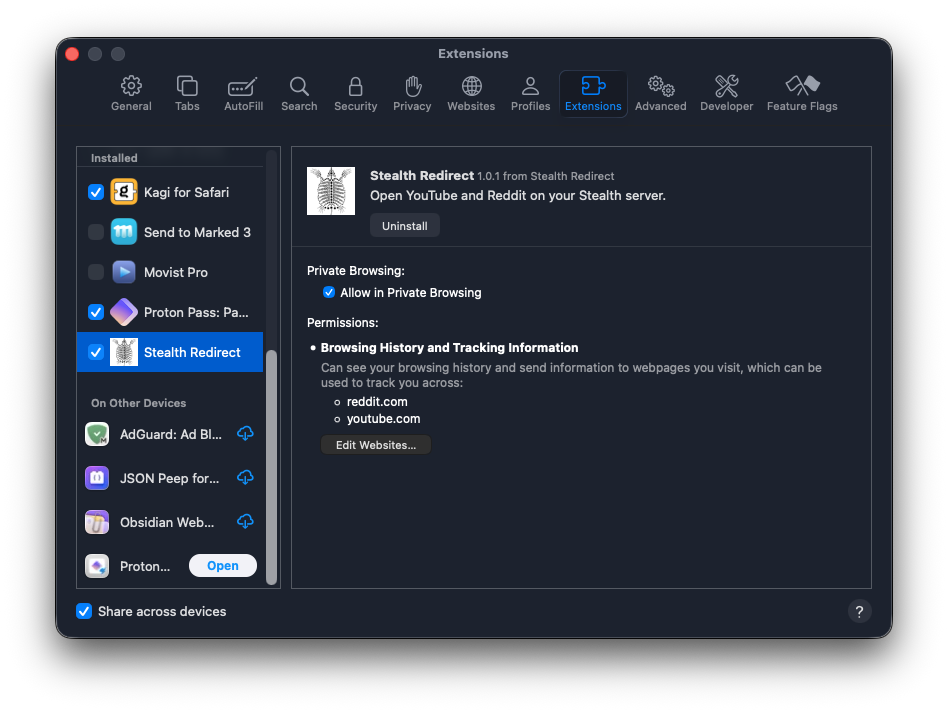Select the Extensions tab
This screenshot has height=712, width=948.
coord(593,94)
